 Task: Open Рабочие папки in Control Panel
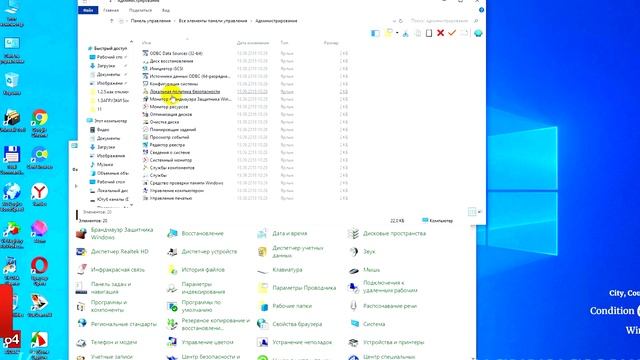point(292,306)
